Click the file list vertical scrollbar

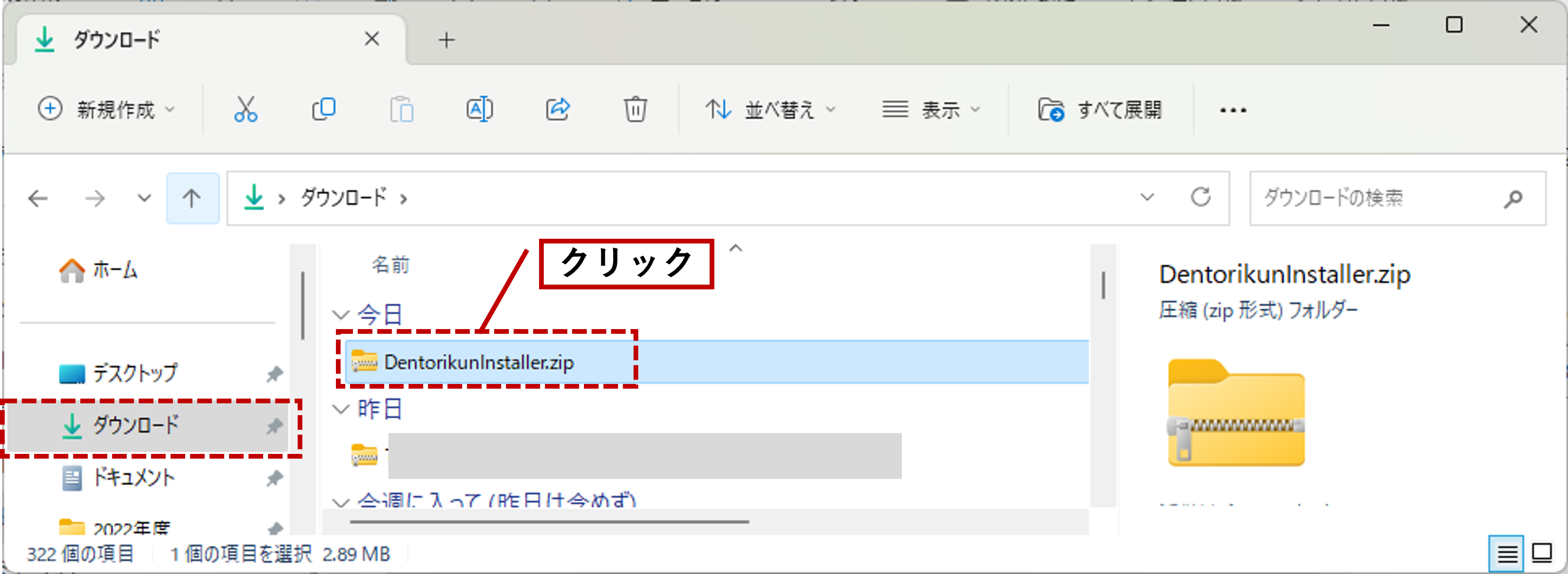coord(1103,285)
